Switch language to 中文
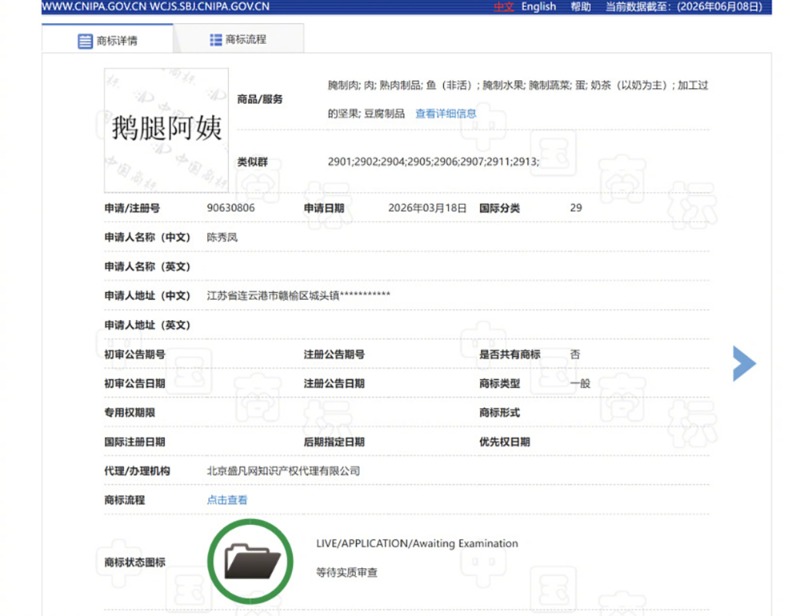This screenshot has width=800, height=616. tap(504, 7)
